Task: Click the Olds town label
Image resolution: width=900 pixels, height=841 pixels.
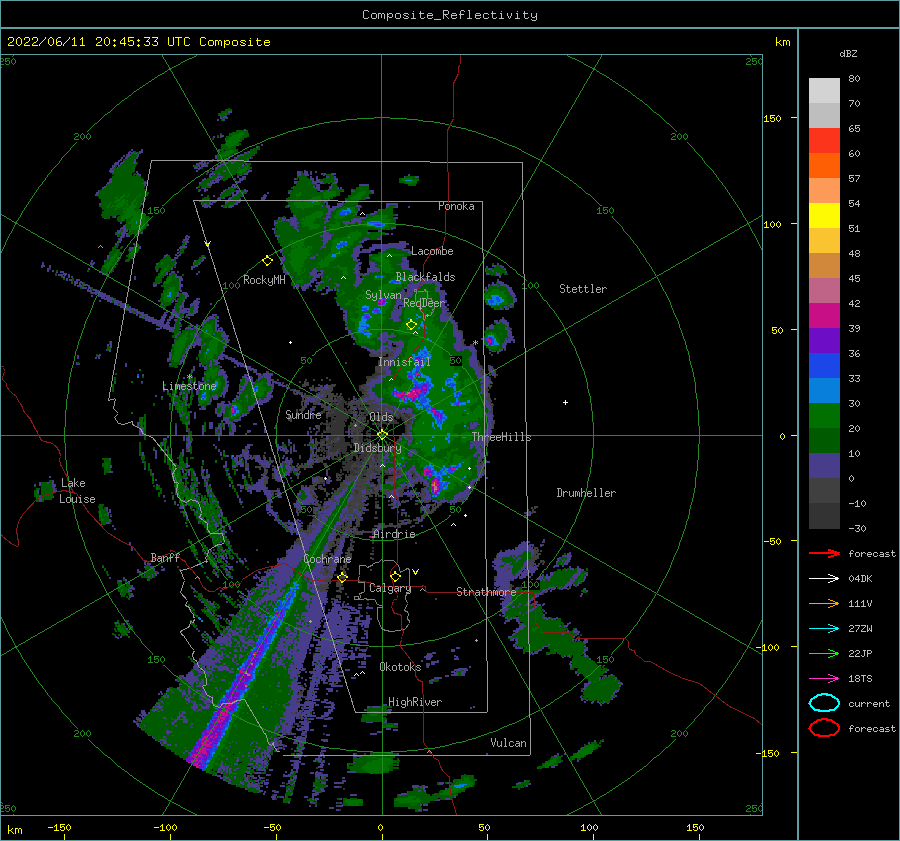Action: point(381,417)
